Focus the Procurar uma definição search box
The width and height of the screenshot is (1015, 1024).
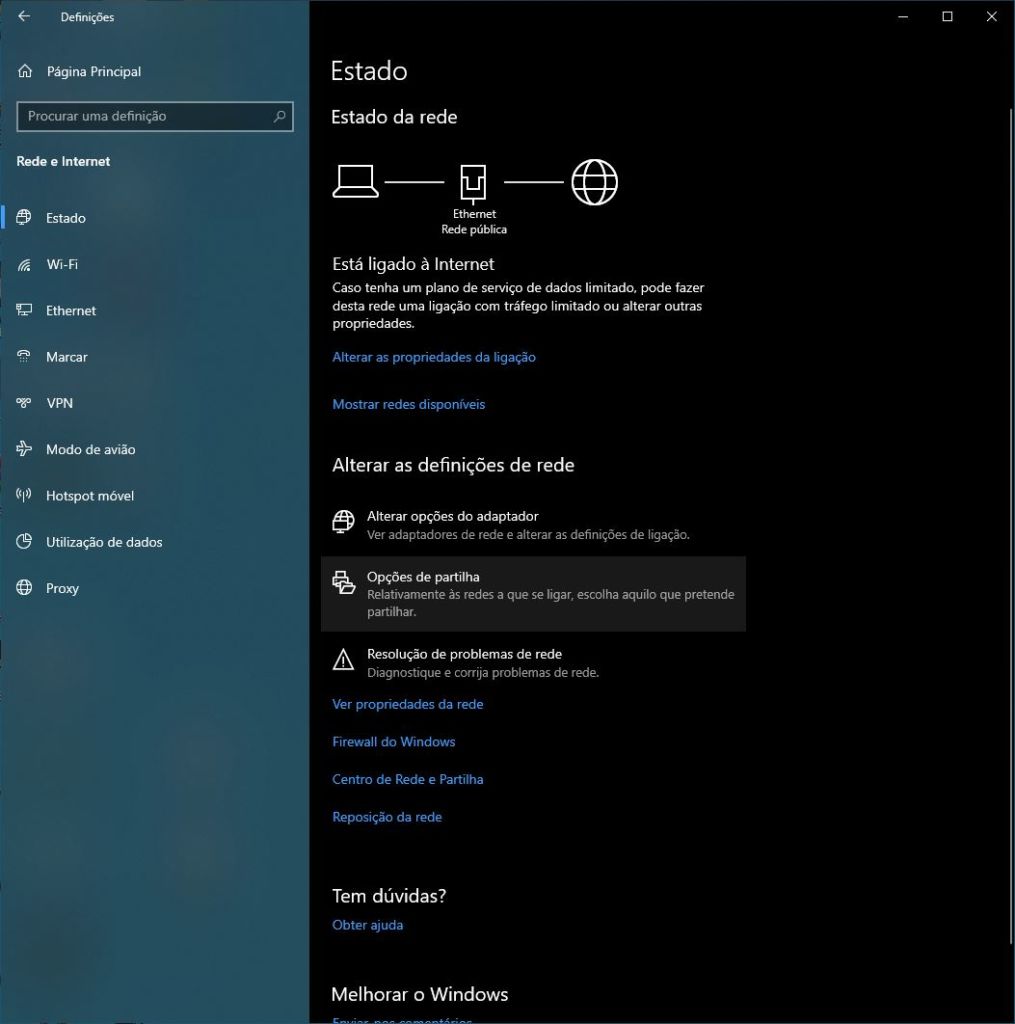pos(145,116)
